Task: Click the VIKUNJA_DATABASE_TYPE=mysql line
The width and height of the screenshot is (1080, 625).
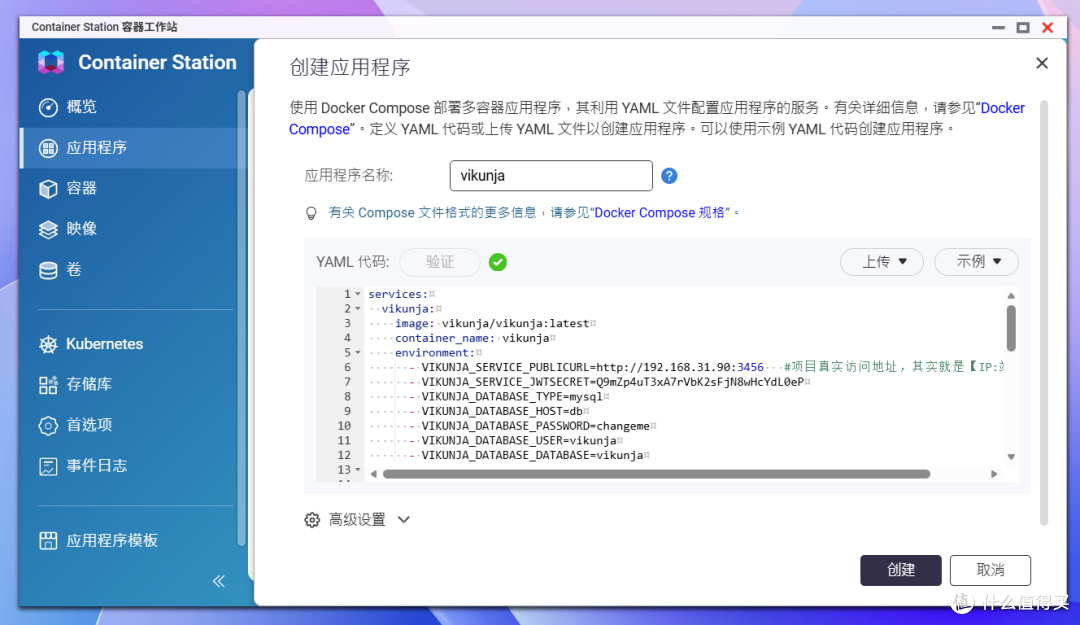Action: [512, 397]
